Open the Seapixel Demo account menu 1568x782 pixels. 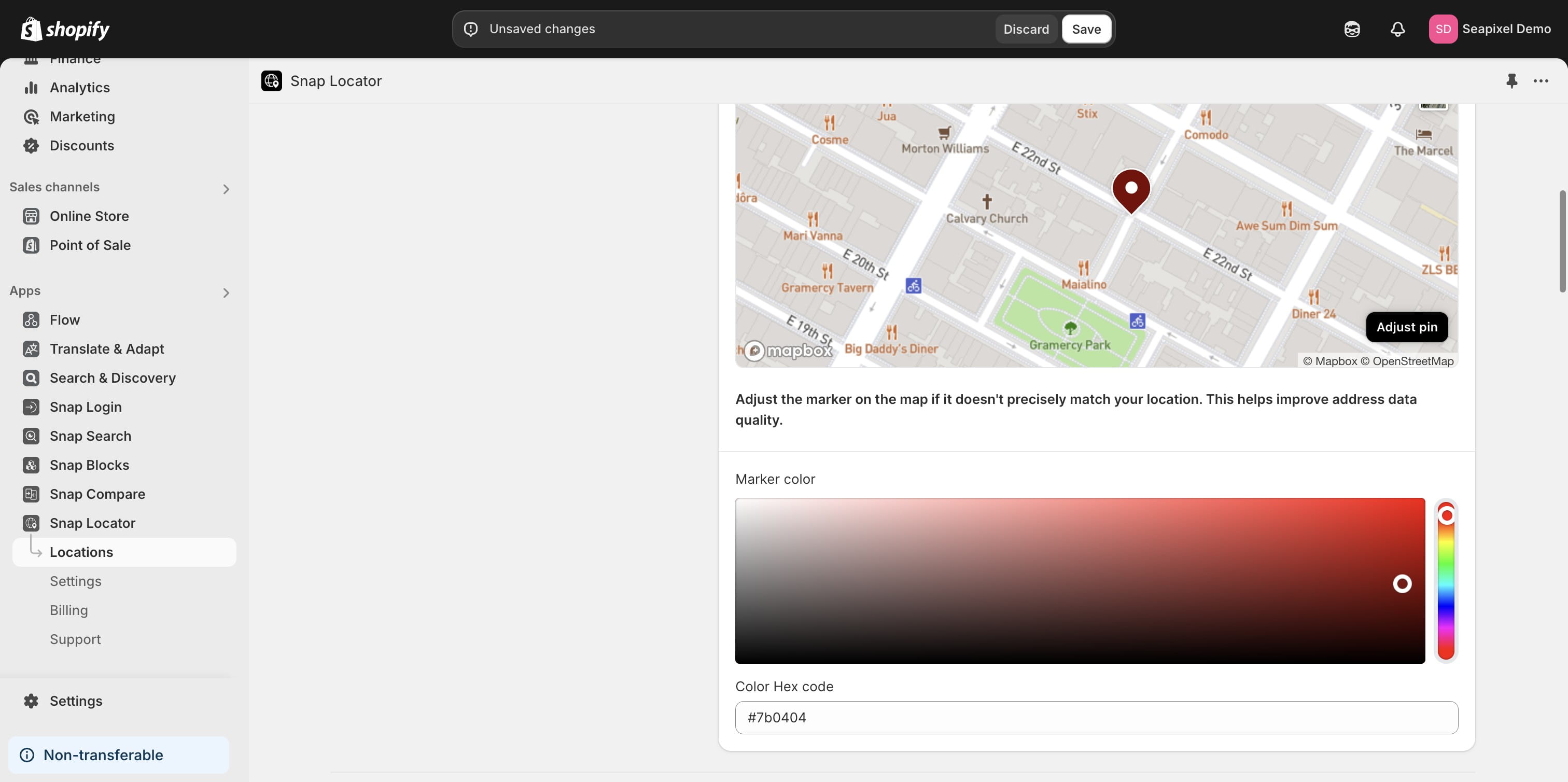(1490, 29)
